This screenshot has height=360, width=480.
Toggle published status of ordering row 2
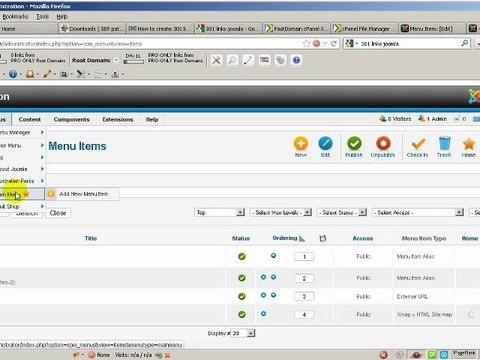242,278
